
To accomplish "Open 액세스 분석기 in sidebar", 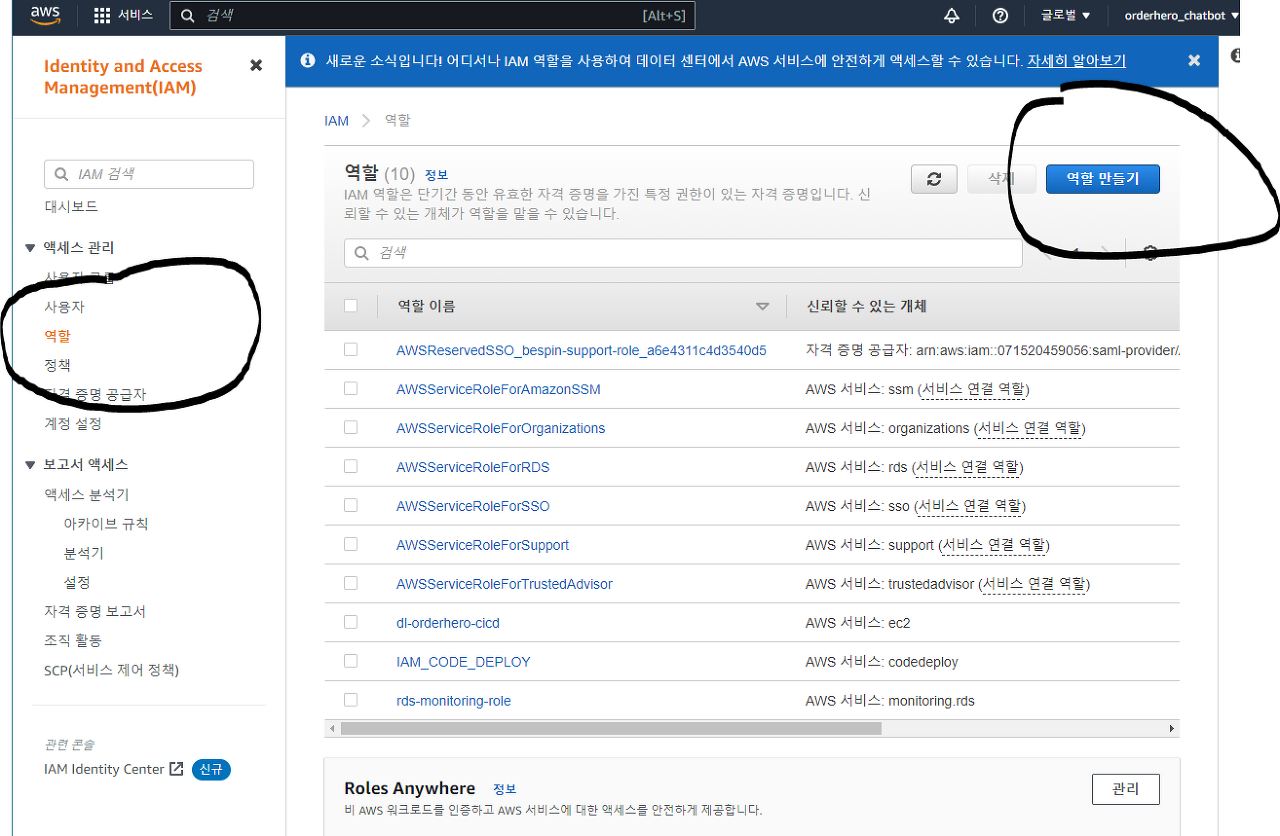I will pos(86,494).
